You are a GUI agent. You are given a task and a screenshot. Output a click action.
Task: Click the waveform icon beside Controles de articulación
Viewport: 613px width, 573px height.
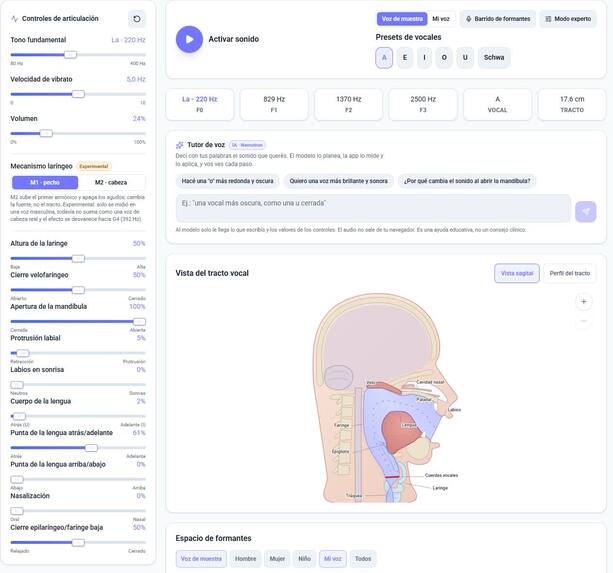click(x=14, y=18)
